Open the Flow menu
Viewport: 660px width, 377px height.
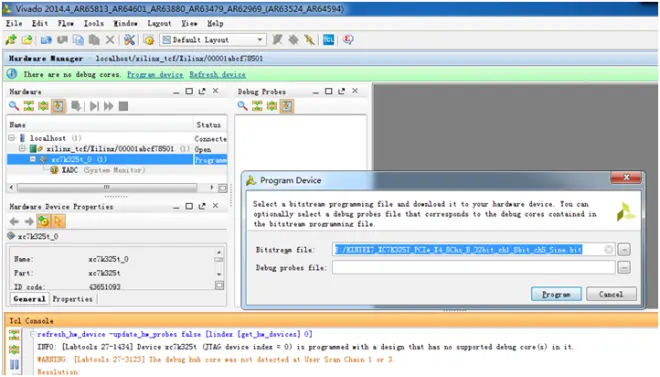(66, 24)
